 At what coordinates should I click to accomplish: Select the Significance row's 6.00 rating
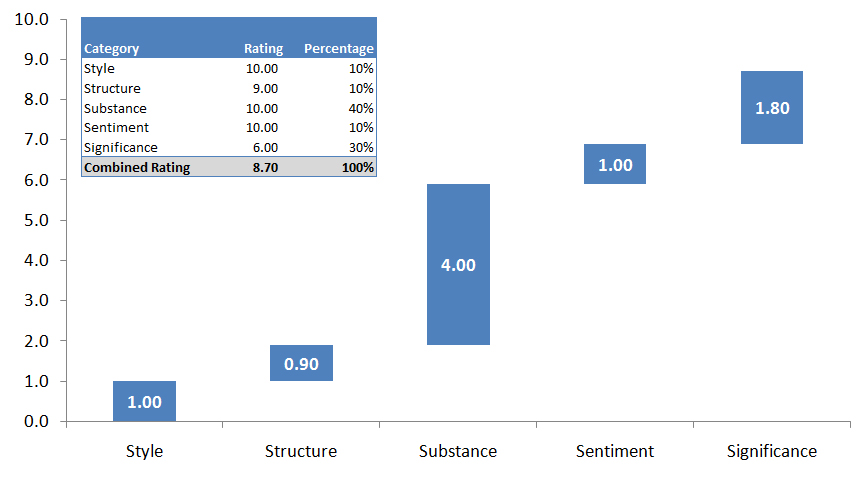(265, 147)
